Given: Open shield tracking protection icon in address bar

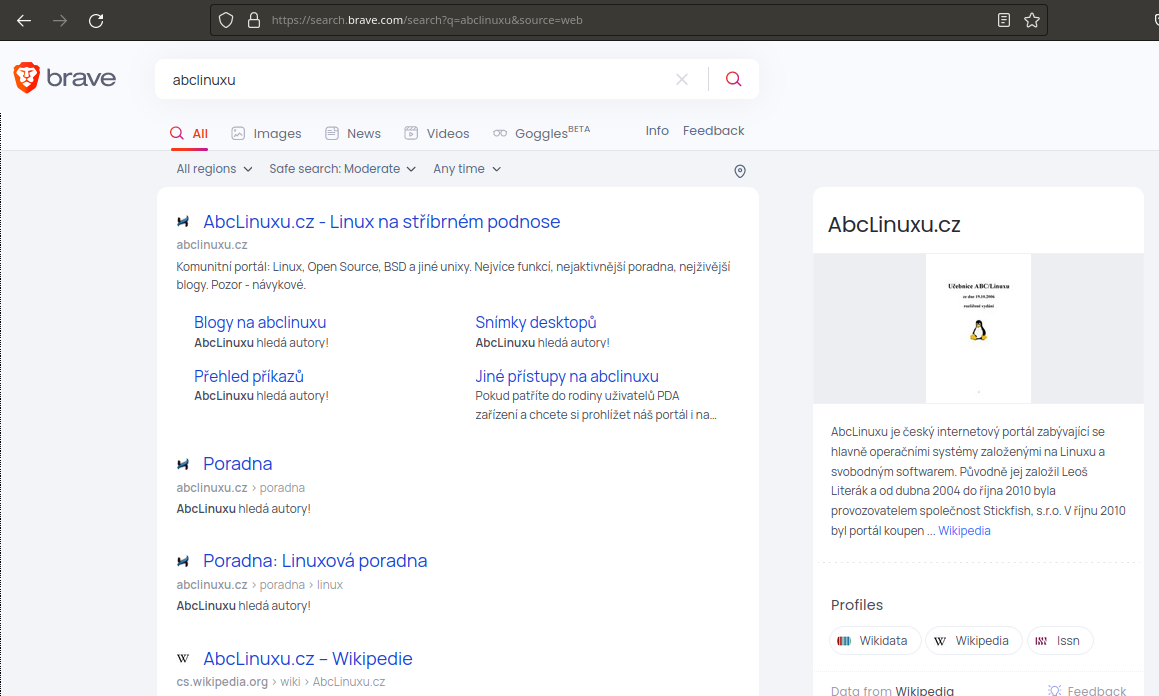Looking at the screenshot, I should coord(226,20).
